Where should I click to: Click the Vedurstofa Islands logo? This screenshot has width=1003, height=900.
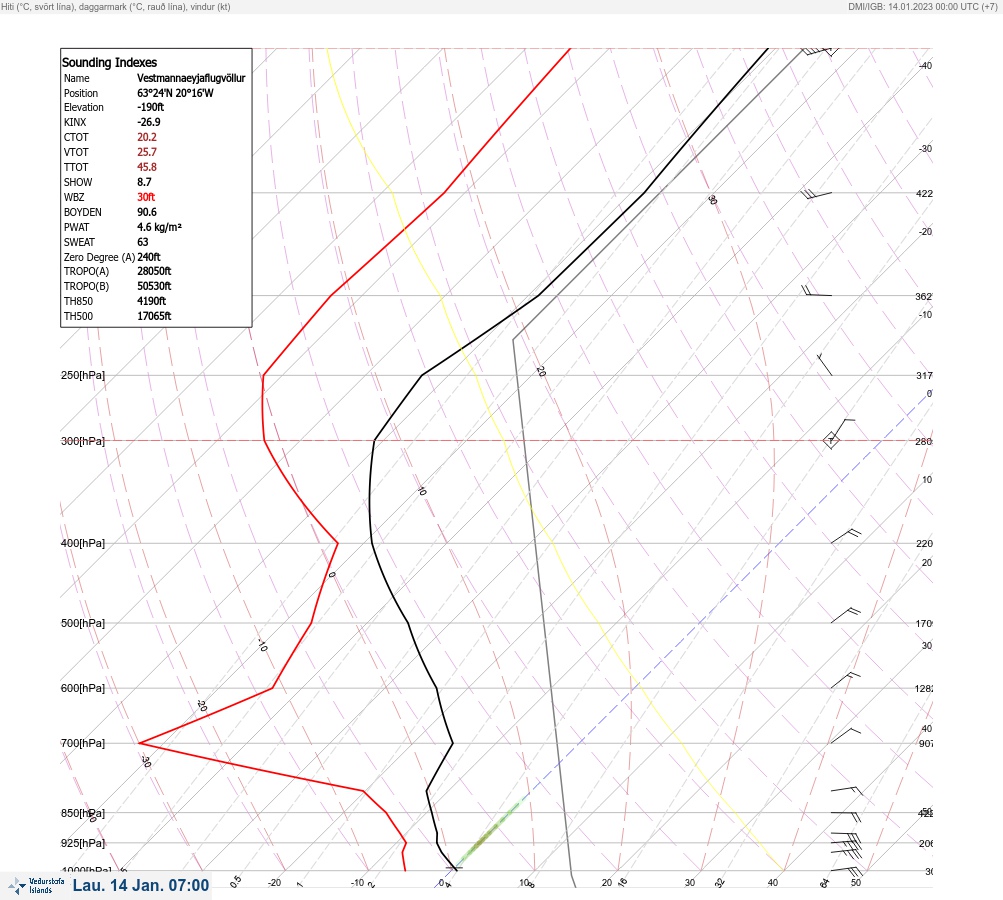pos(36,886)
